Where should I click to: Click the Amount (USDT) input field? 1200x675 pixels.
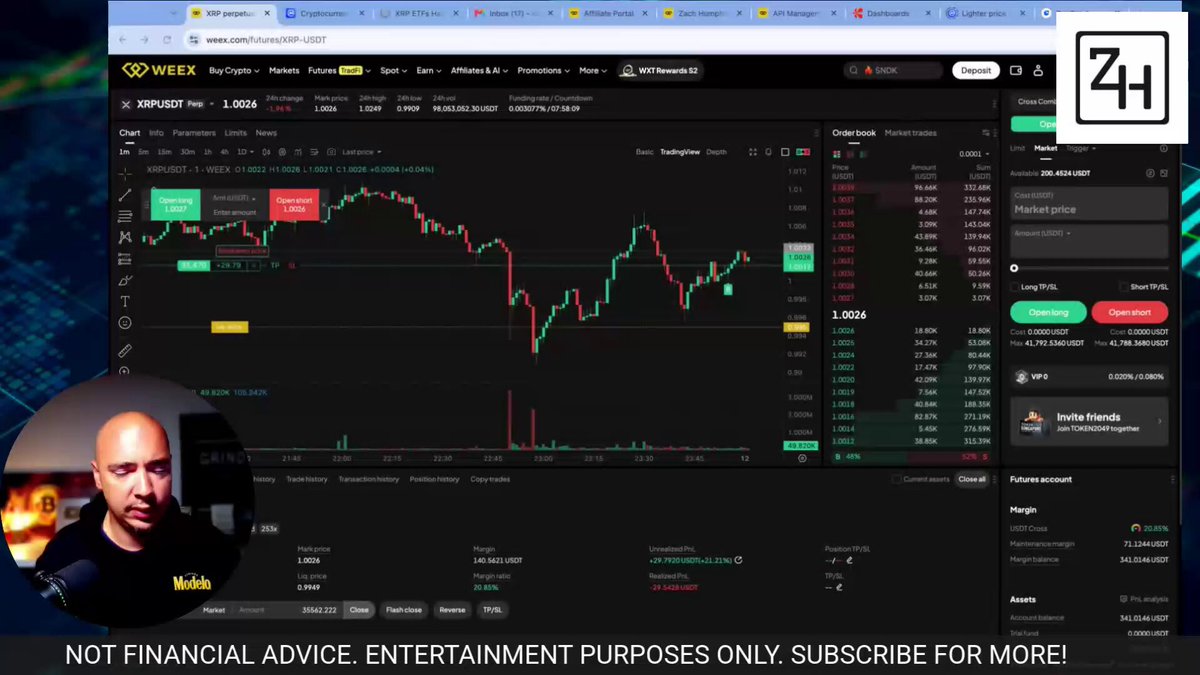click(x=1089, y=241)
